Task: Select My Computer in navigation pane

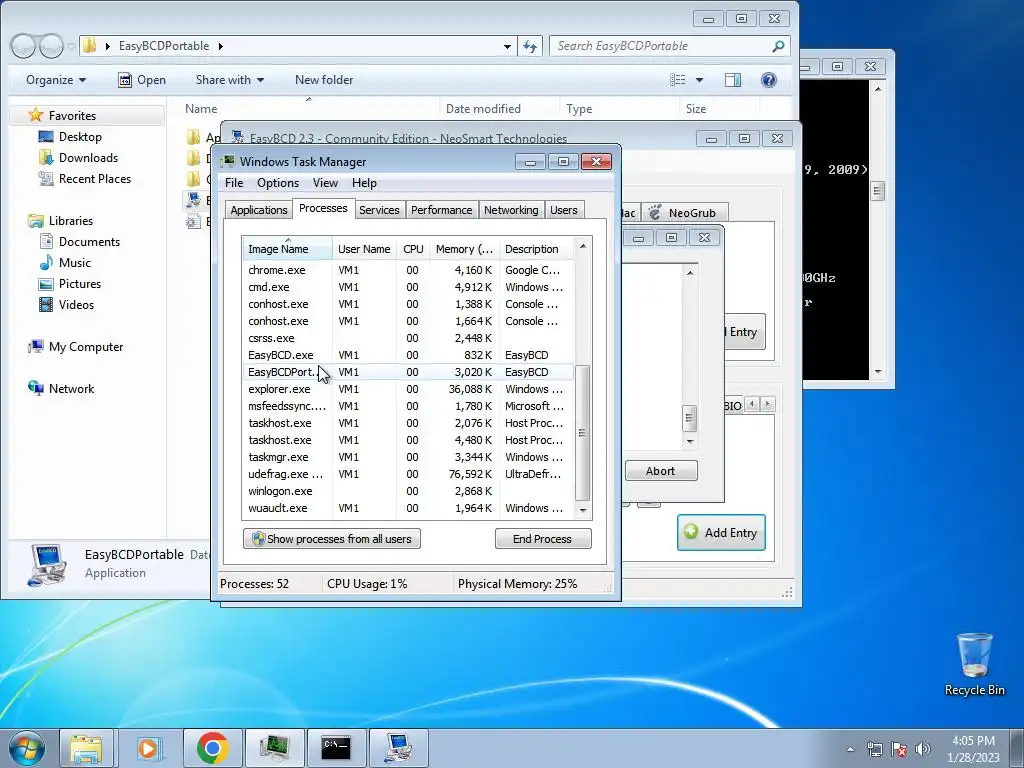Action: (86, 347)
